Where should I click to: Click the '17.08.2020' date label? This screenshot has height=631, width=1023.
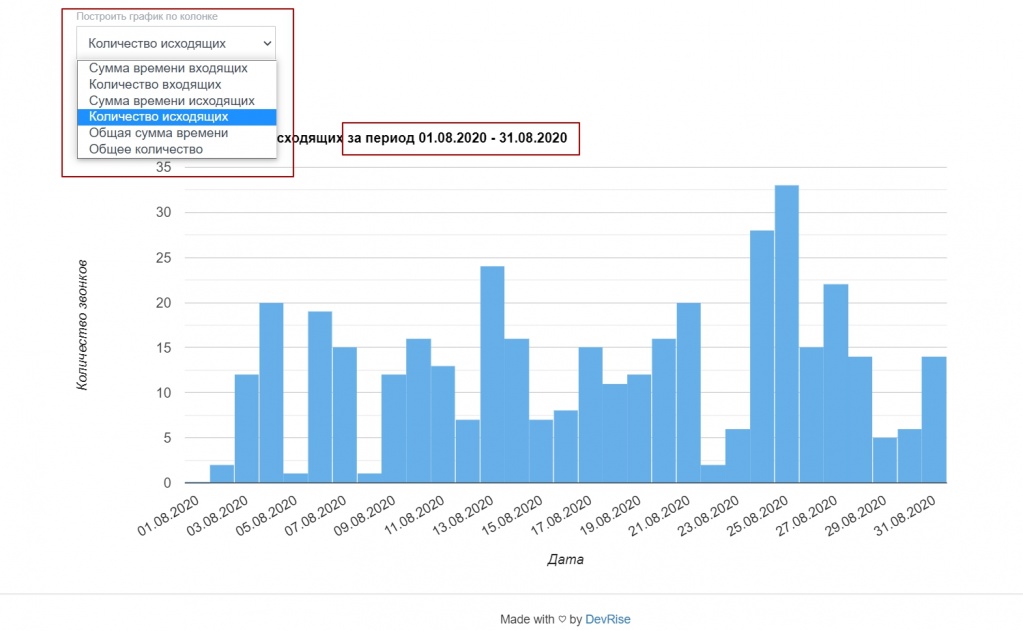(x=561, y=516)
